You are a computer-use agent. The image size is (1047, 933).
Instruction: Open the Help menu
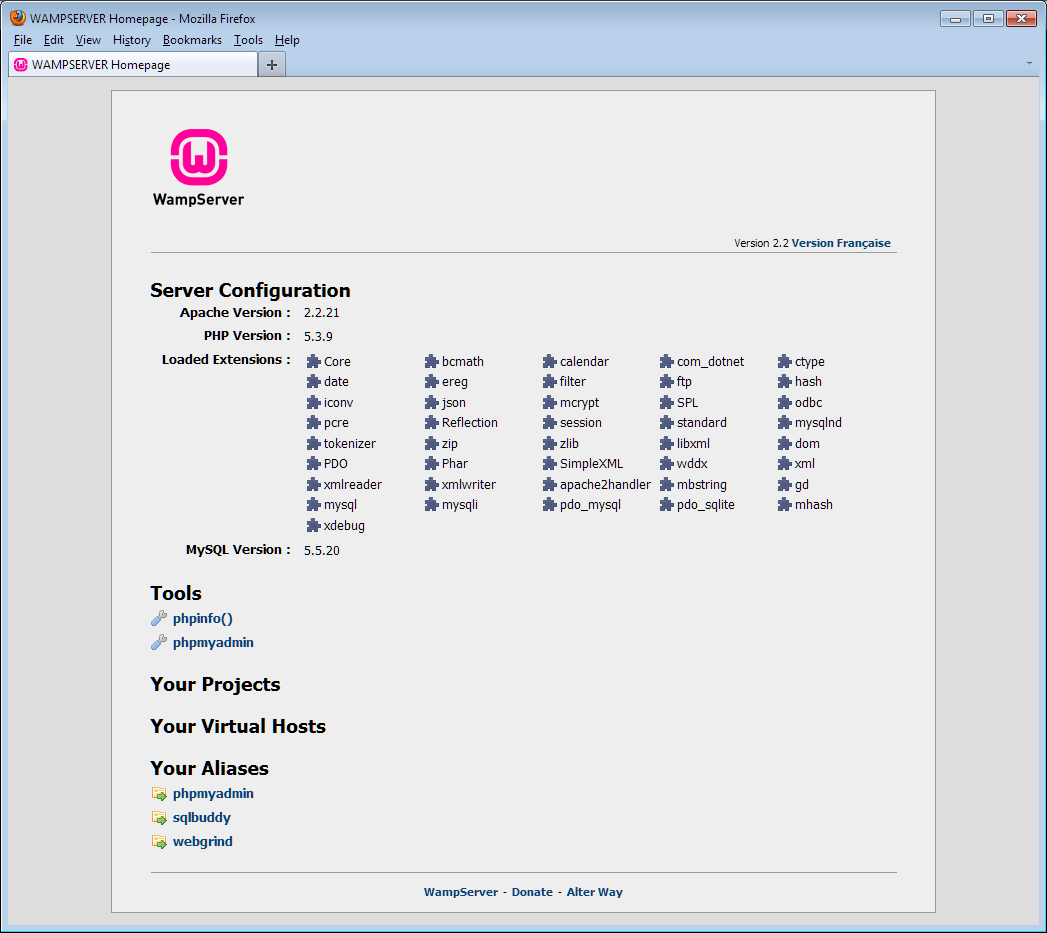[287, 40]
